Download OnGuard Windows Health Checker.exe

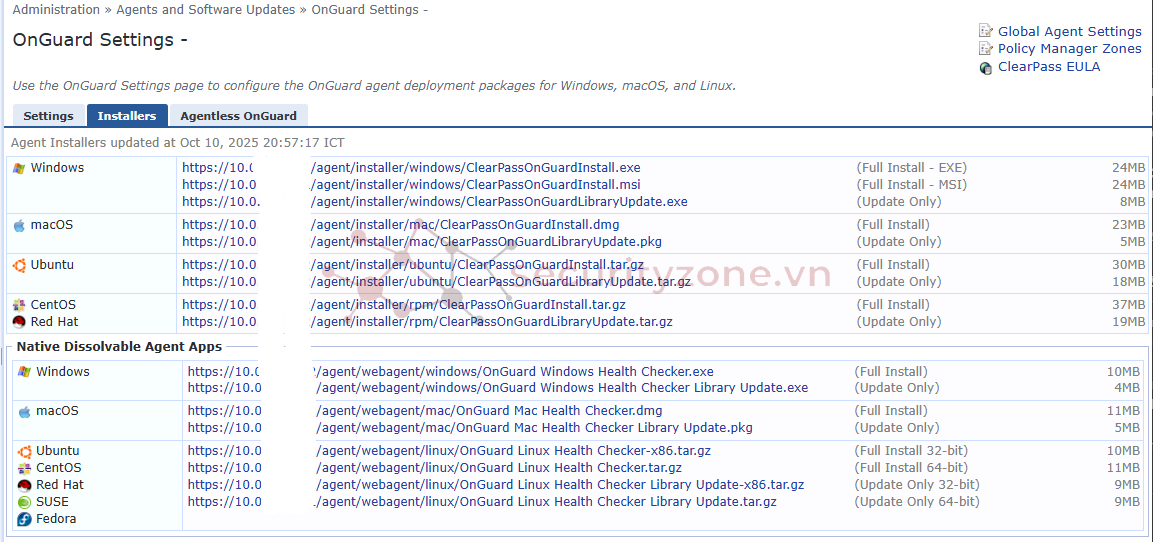pyautogui.click(x=515, y=372)
